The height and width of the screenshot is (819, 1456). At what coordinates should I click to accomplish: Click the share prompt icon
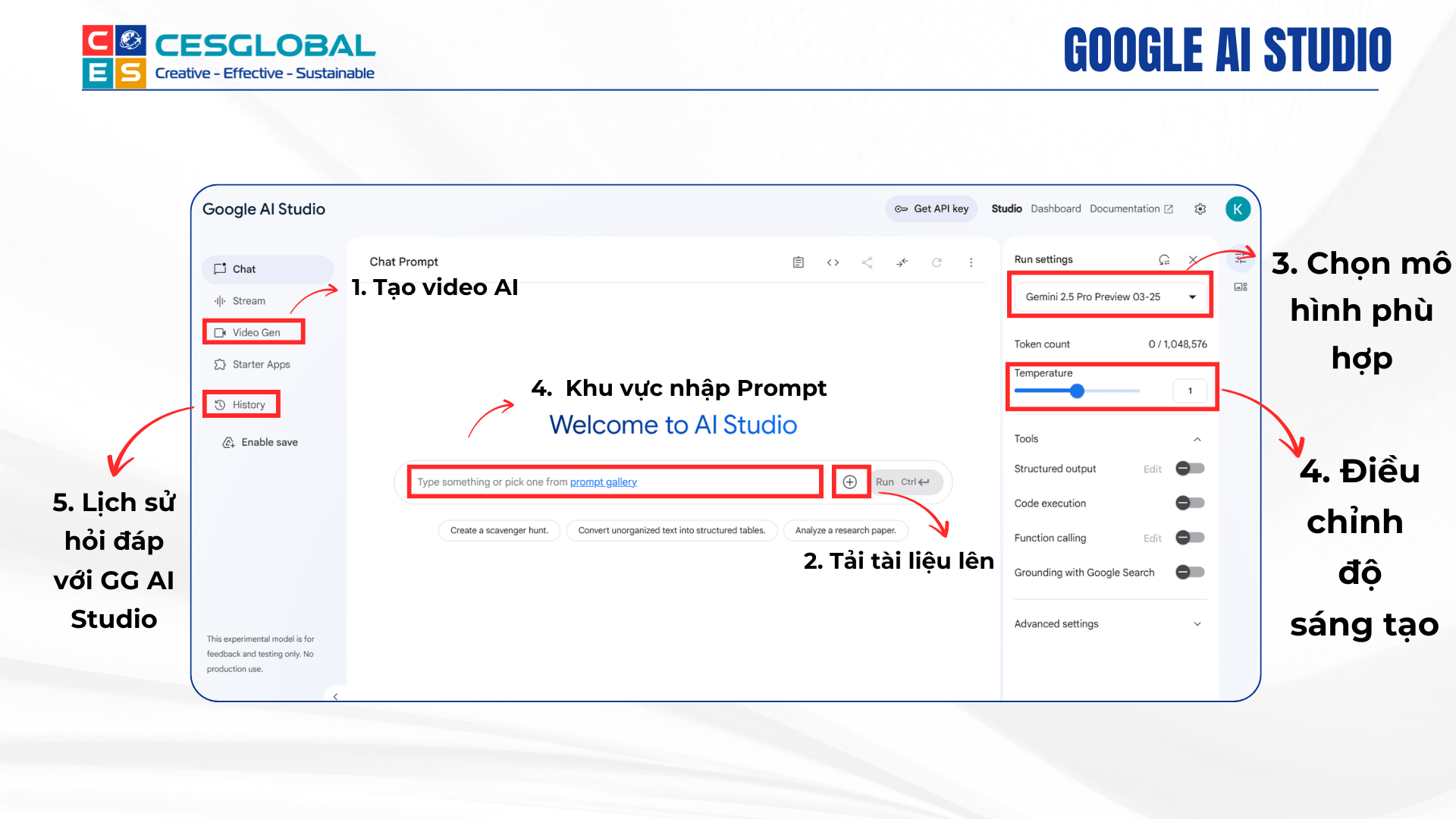coord(867,262)
